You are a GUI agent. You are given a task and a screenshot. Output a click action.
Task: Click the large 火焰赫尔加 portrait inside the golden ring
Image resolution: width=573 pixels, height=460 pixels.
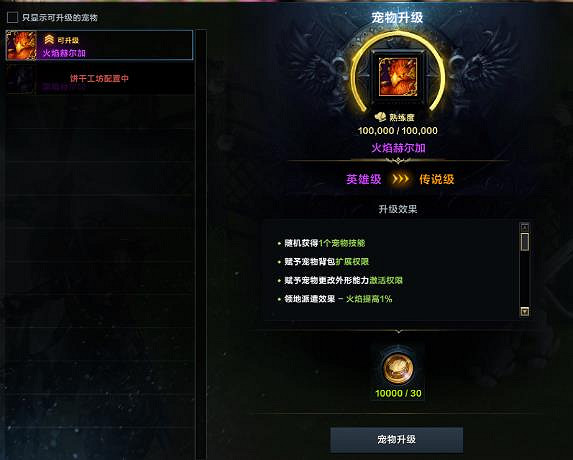pyautogui.click(x=398, y=77)
